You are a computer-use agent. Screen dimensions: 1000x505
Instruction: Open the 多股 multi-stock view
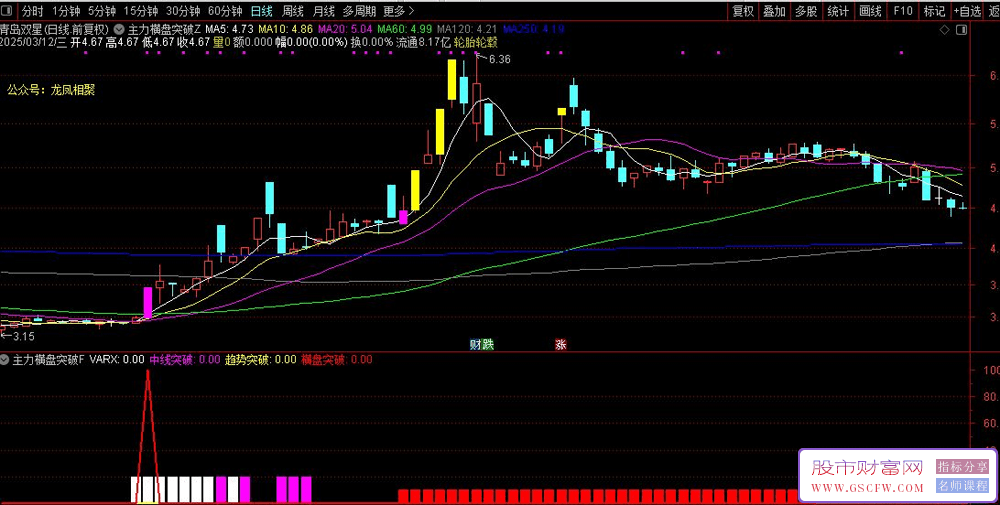(x=806, y=11)
